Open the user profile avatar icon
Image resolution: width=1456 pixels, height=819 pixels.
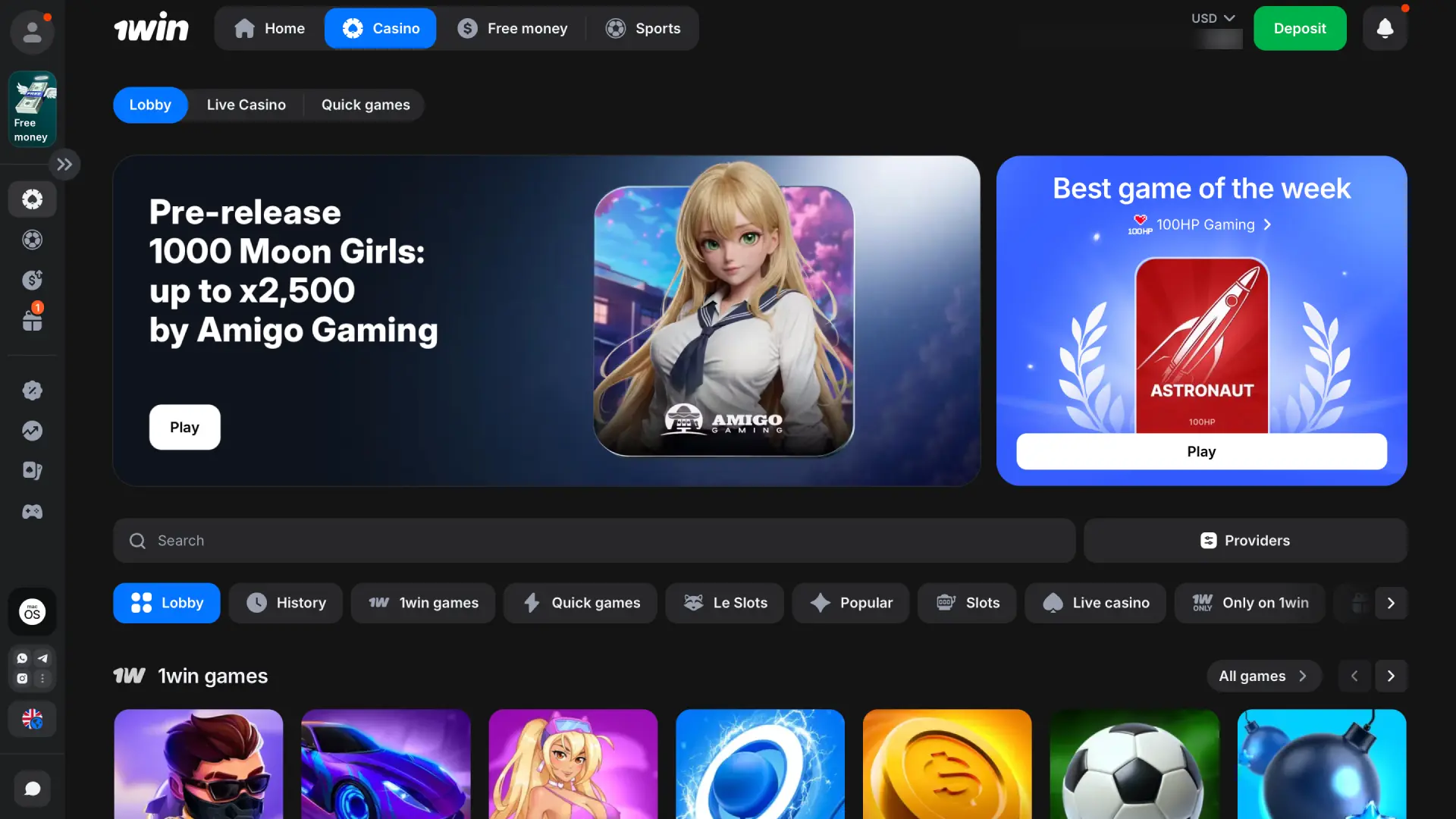[32, 32]
